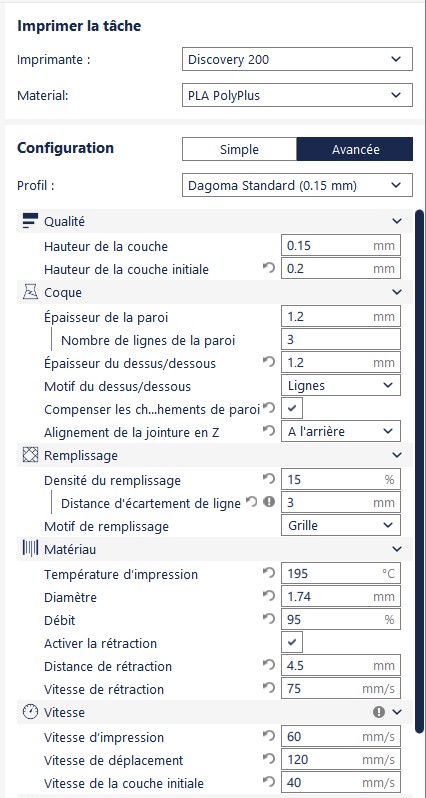The height and width of the screenshot is (798, 426).
Task: Click the warning icon in Vitesse header
Action: point(379,712)
